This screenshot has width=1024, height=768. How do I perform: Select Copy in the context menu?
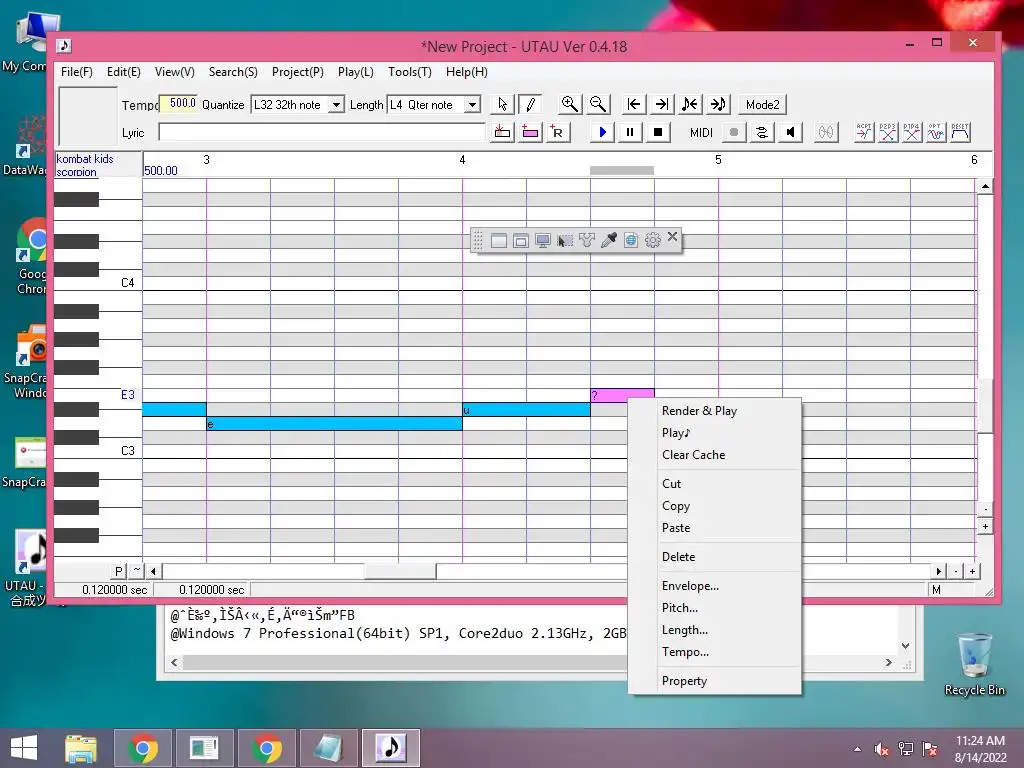coord(714,506)
